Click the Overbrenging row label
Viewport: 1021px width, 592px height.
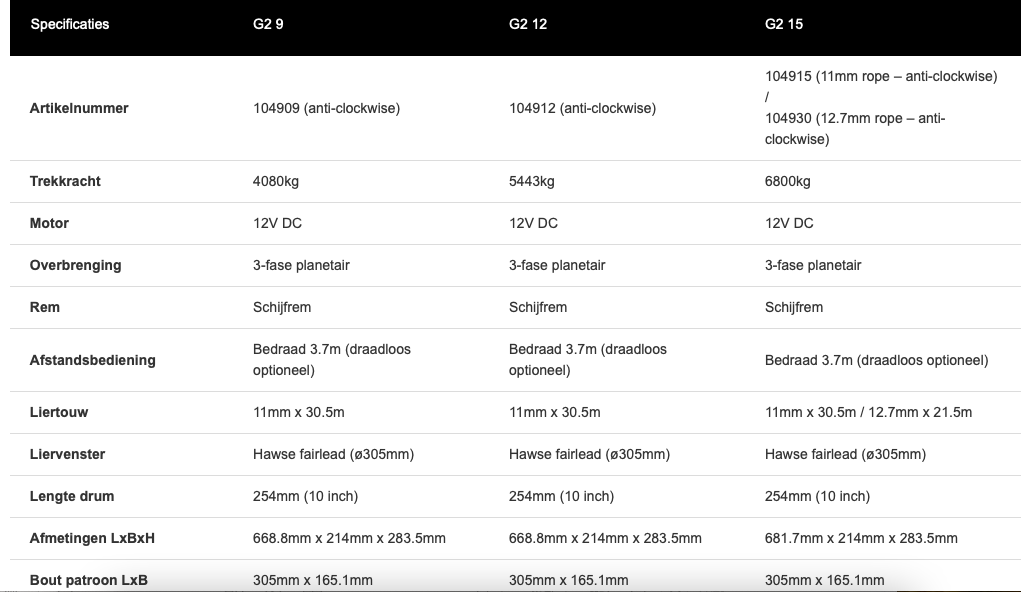click(x=75, y=265)
